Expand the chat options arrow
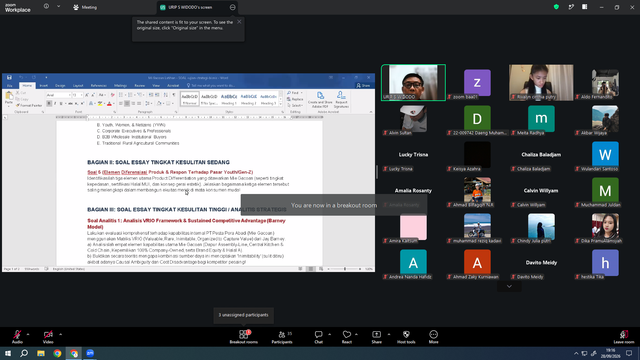The height and width of the screenshot is (360, 640). [329, 334]
